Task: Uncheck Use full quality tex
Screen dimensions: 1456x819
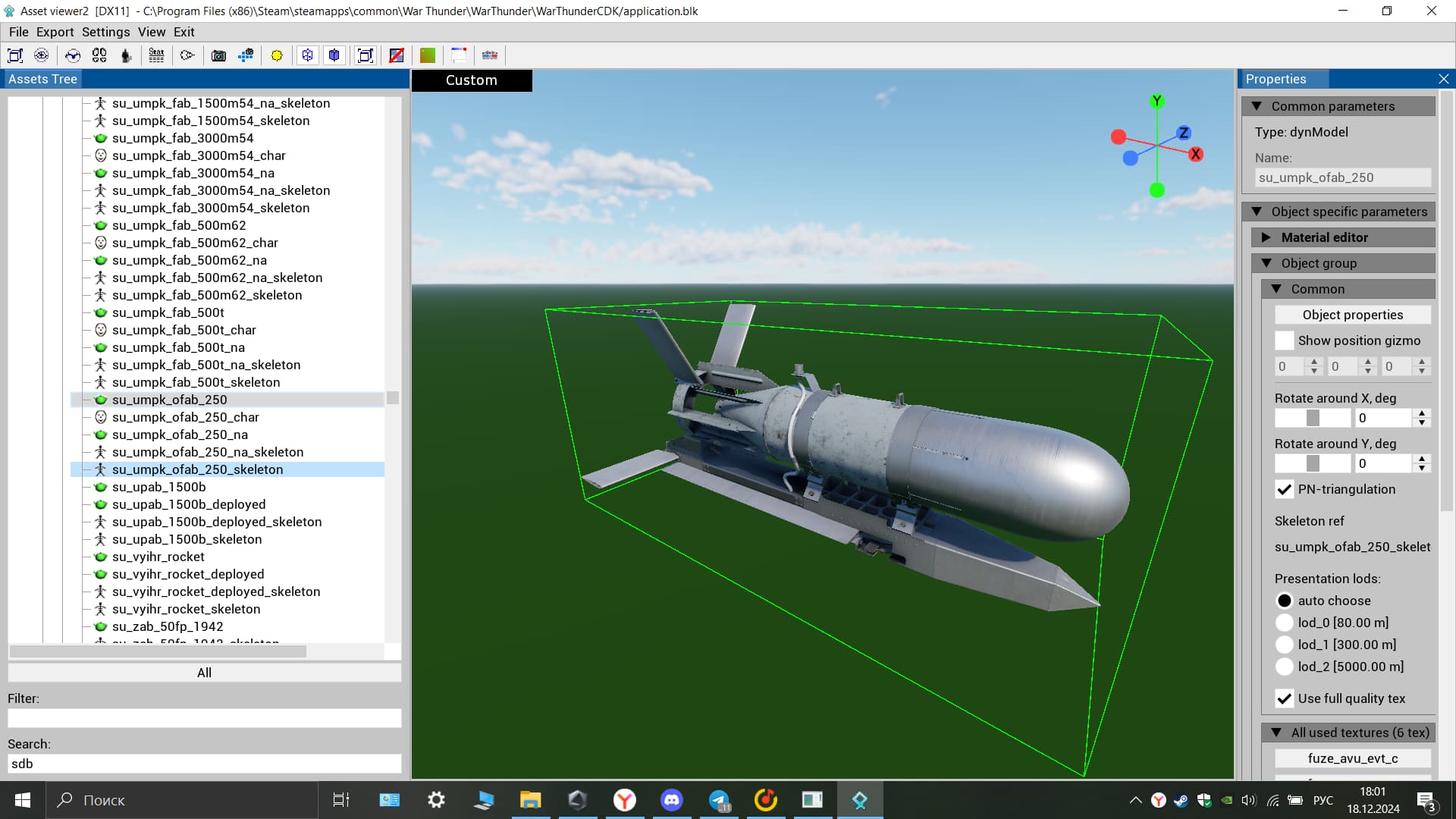Action: click(x=1284, y=698)
